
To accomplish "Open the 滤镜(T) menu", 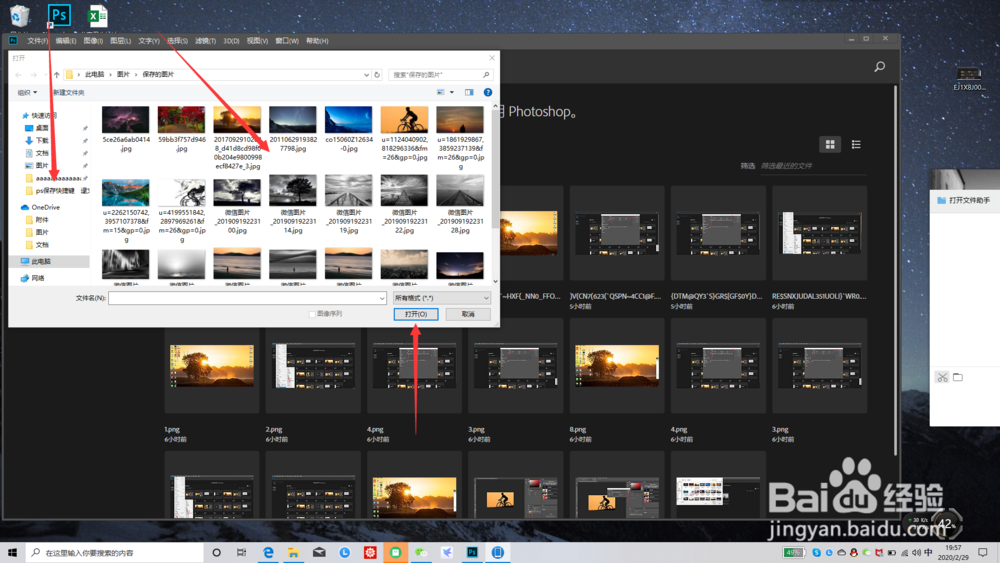I will coord(205,41).
